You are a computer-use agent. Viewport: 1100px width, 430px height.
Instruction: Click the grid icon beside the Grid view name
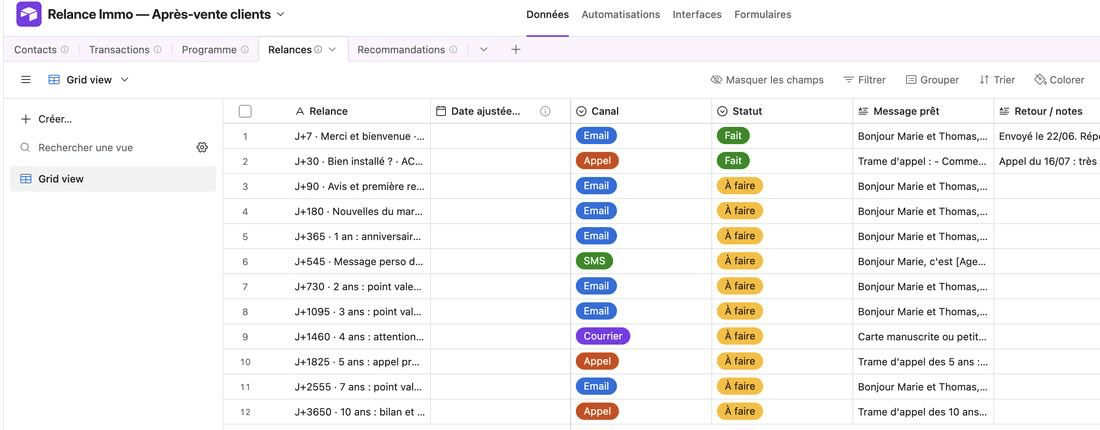[x=54, y=80]
